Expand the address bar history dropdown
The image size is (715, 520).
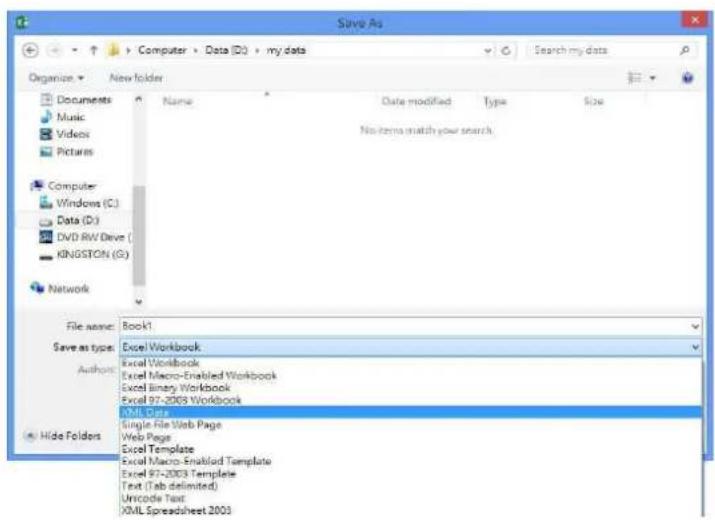click(488, 50)
